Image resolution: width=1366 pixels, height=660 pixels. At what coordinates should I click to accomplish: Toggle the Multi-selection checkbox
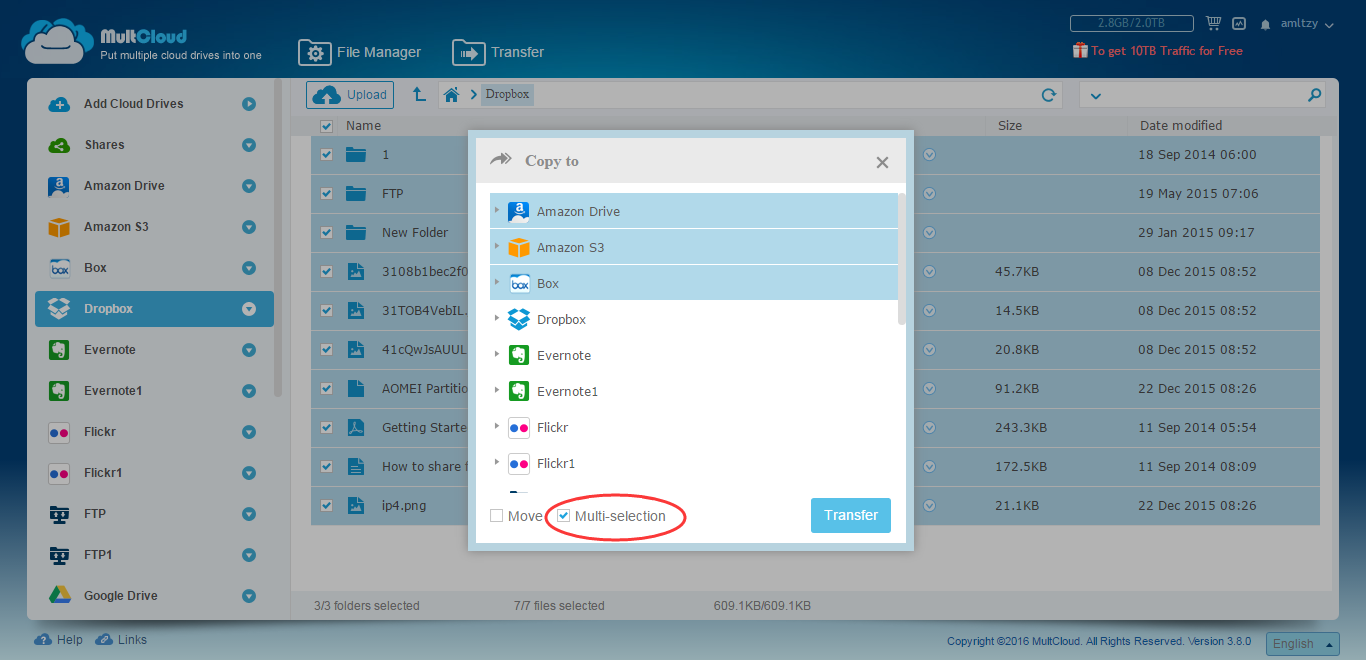(x=563, y=516)
